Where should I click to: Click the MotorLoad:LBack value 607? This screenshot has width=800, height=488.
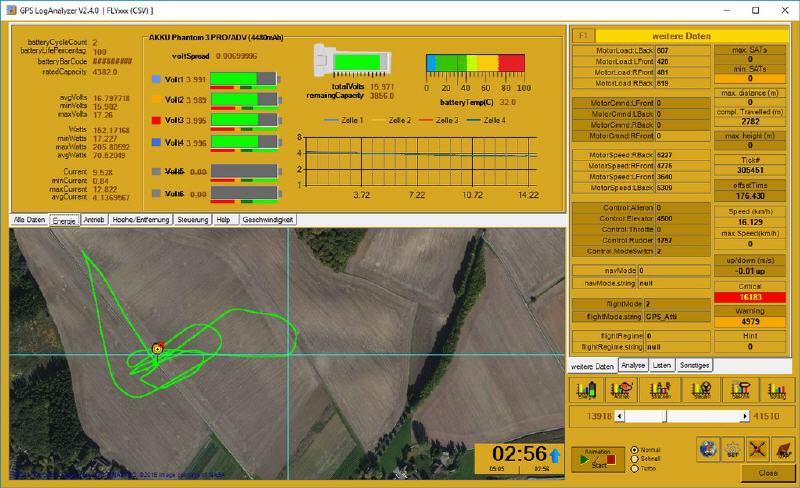[x=682, y=51]
